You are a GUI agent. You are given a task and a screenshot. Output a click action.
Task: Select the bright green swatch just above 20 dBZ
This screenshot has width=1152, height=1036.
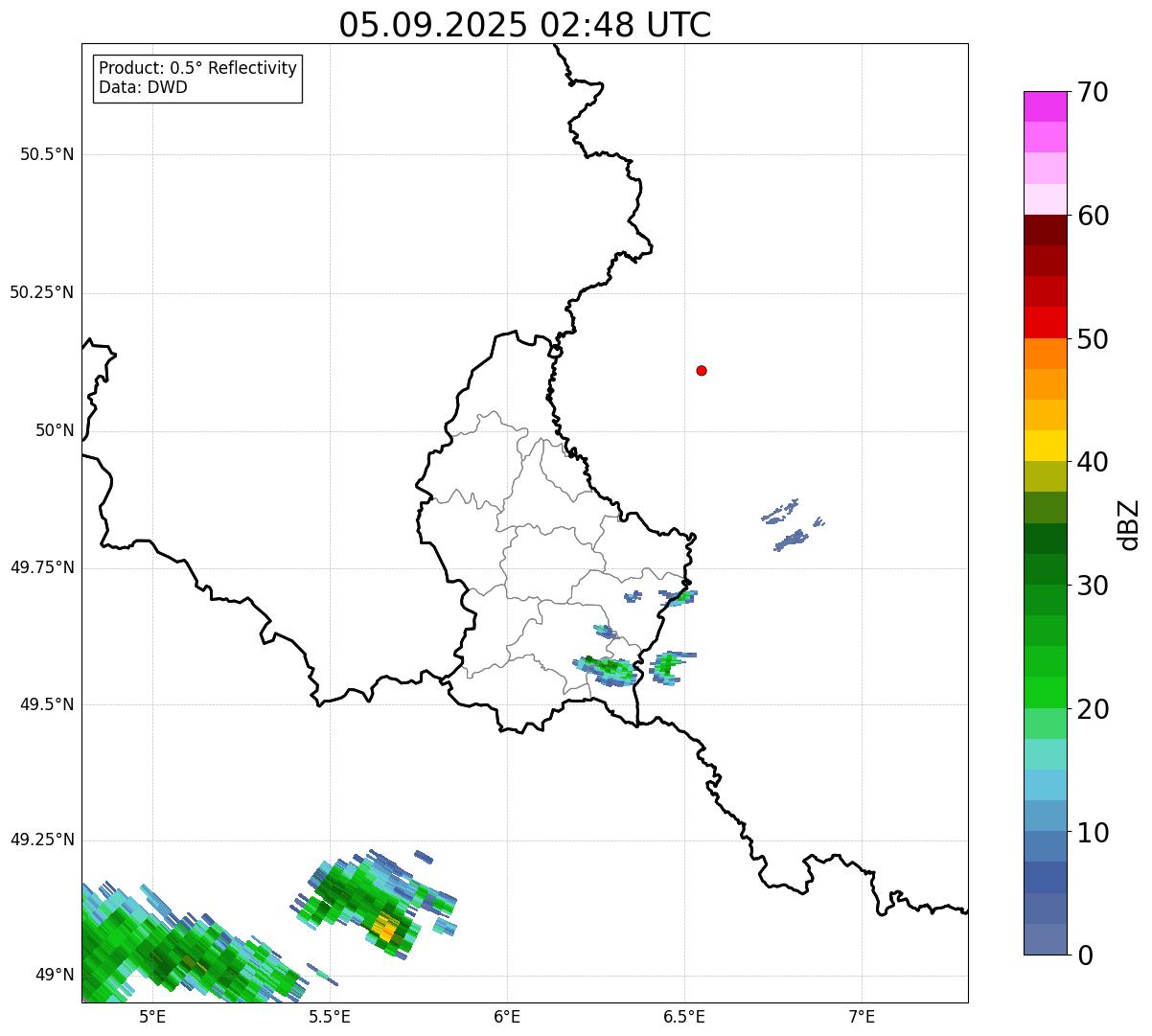[x=1046, y=693]
